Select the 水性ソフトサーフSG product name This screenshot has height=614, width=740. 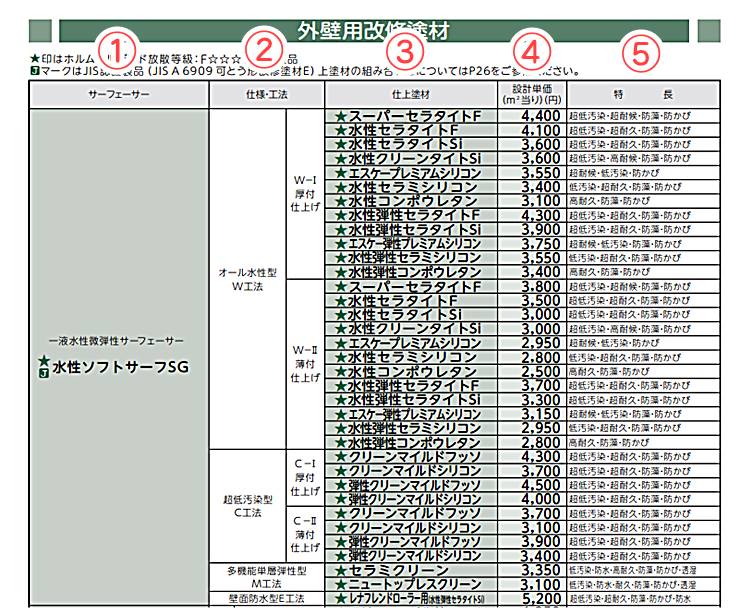pyautogui.click(x=121, y=367)
